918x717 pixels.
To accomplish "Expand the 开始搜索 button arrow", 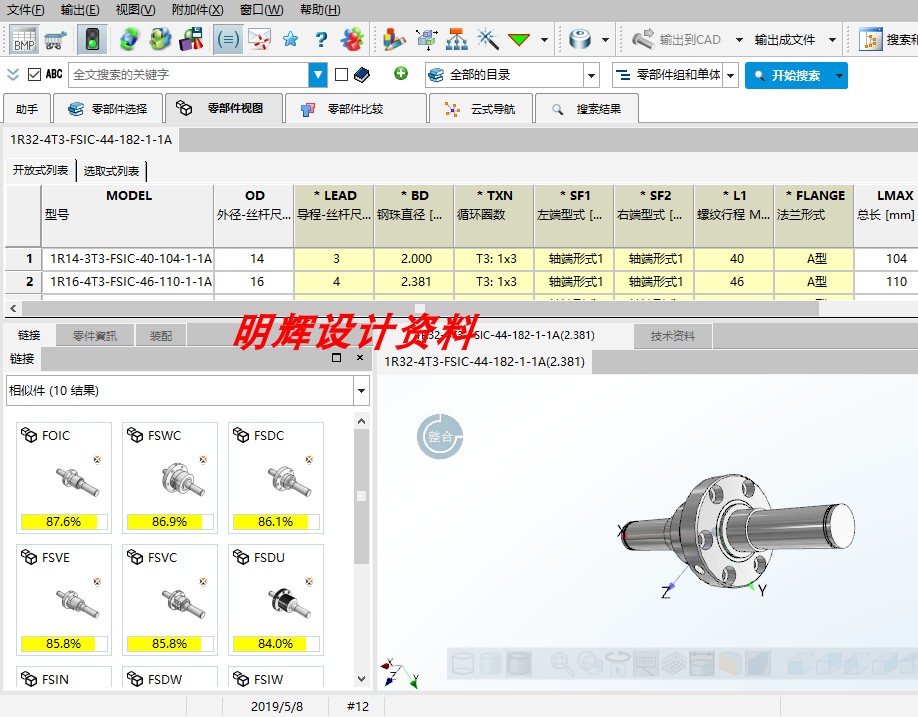I will (840, 76).
